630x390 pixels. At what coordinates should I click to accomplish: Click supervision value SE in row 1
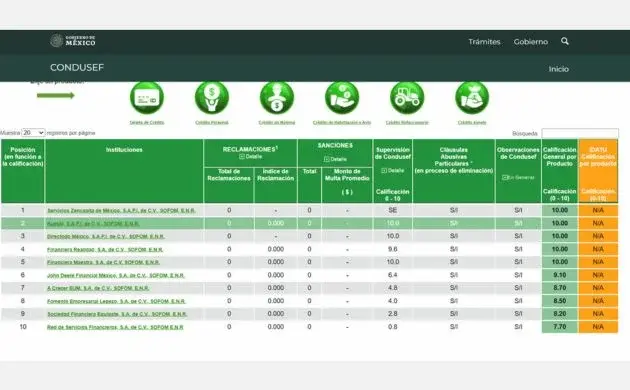pos(393,210)
